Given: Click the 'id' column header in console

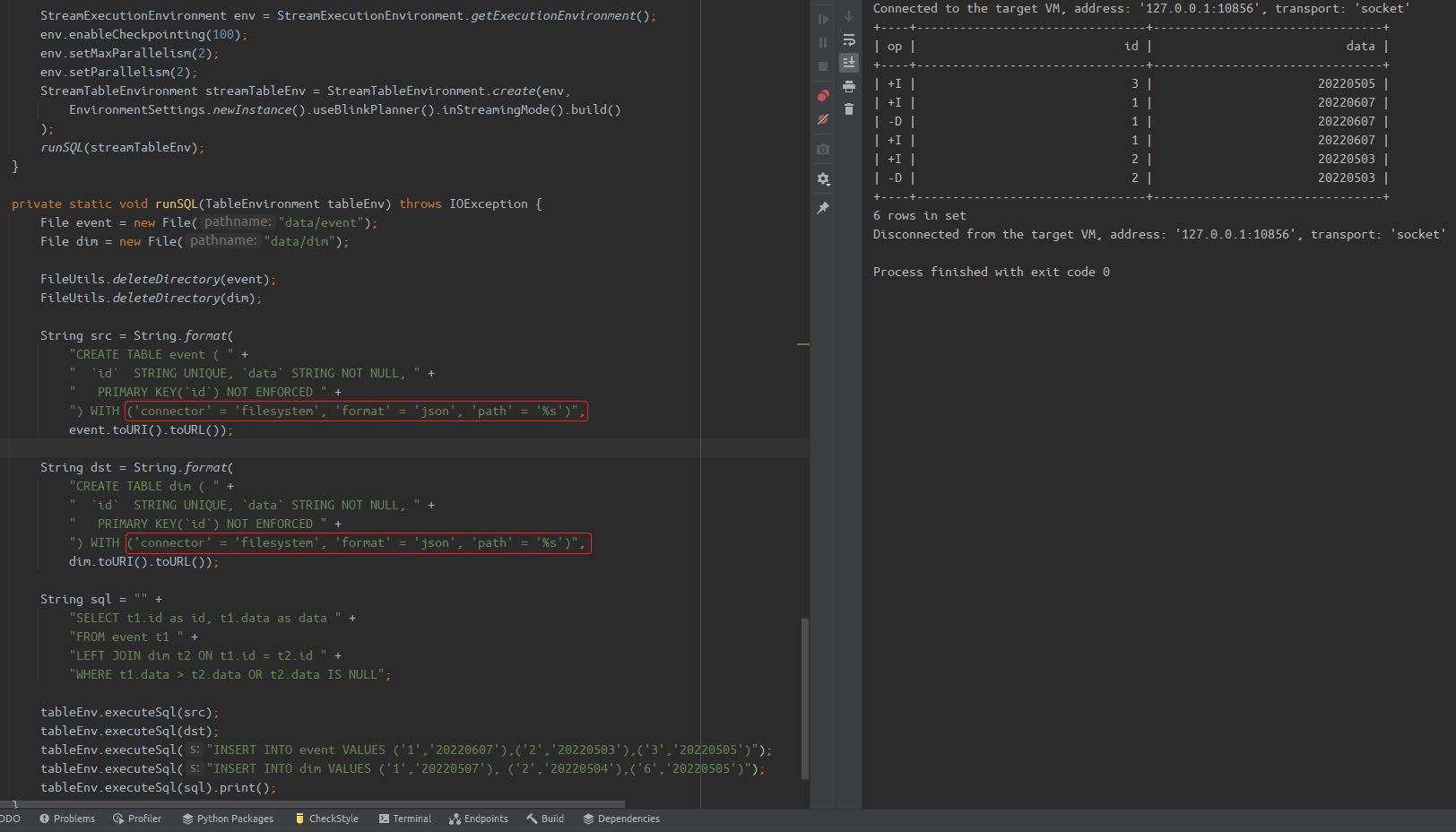Looking at the screenshot, I should tap(1131, 47).
